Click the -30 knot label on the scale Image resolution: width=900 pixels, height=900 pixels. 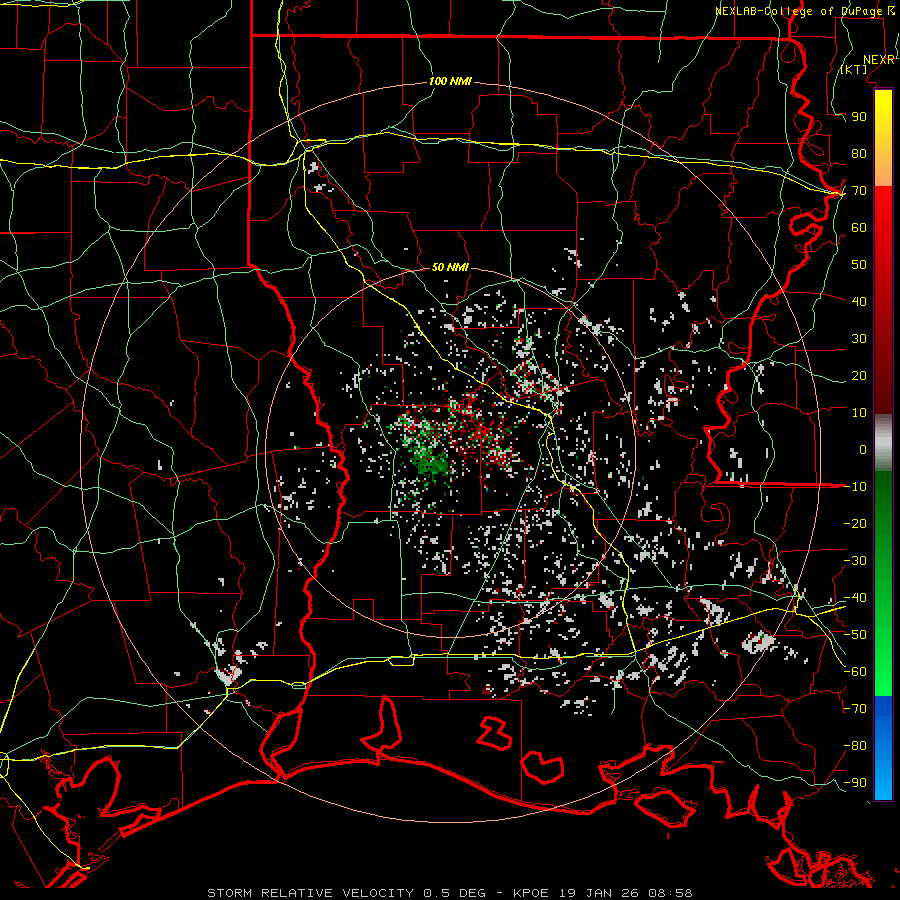click(855, 561)
